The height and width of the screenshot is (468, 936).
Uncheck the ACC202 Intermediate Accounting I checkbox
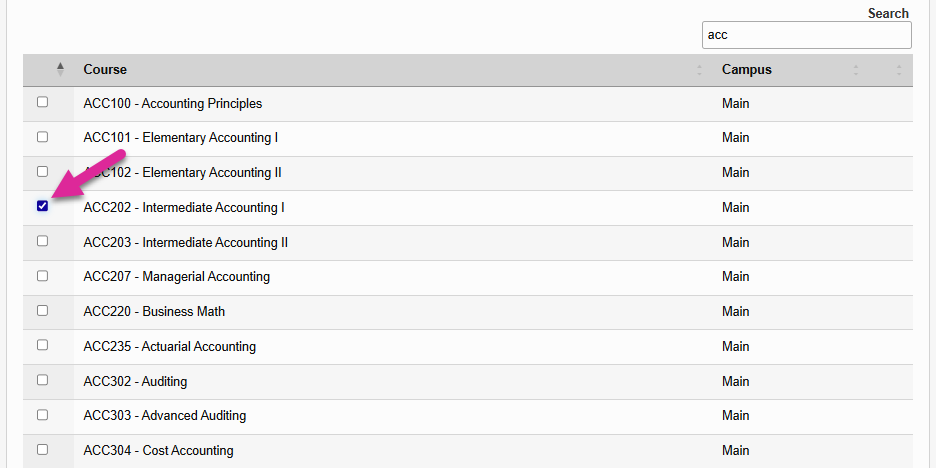tap(42, 206)
